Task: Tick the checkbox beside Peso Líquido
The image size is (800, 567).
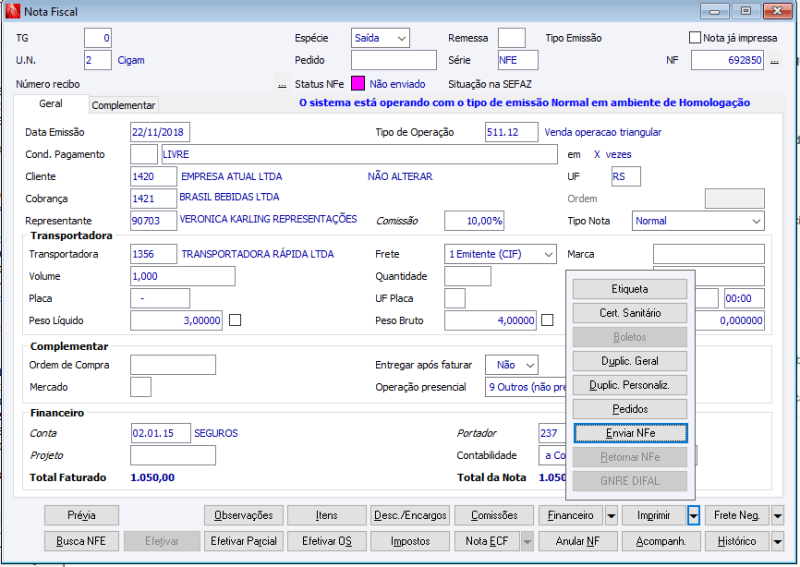Action: [235, 320]
